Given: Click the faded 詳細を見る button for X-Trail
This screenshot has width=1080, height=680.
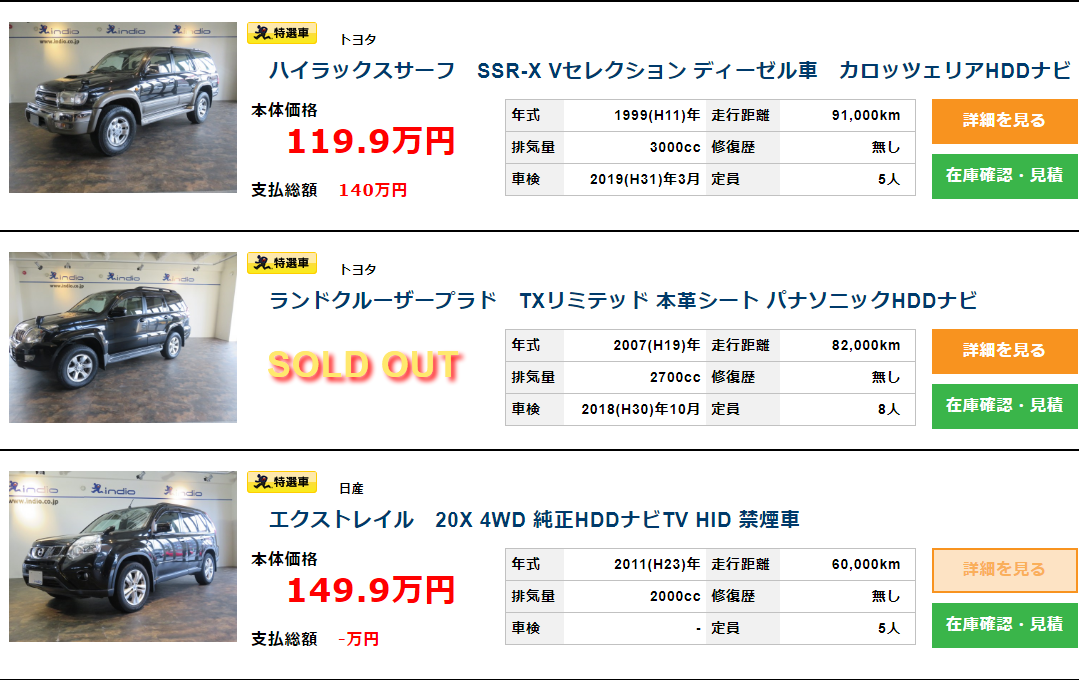Looking at the screenshot, I should [x=1004, y=570].
